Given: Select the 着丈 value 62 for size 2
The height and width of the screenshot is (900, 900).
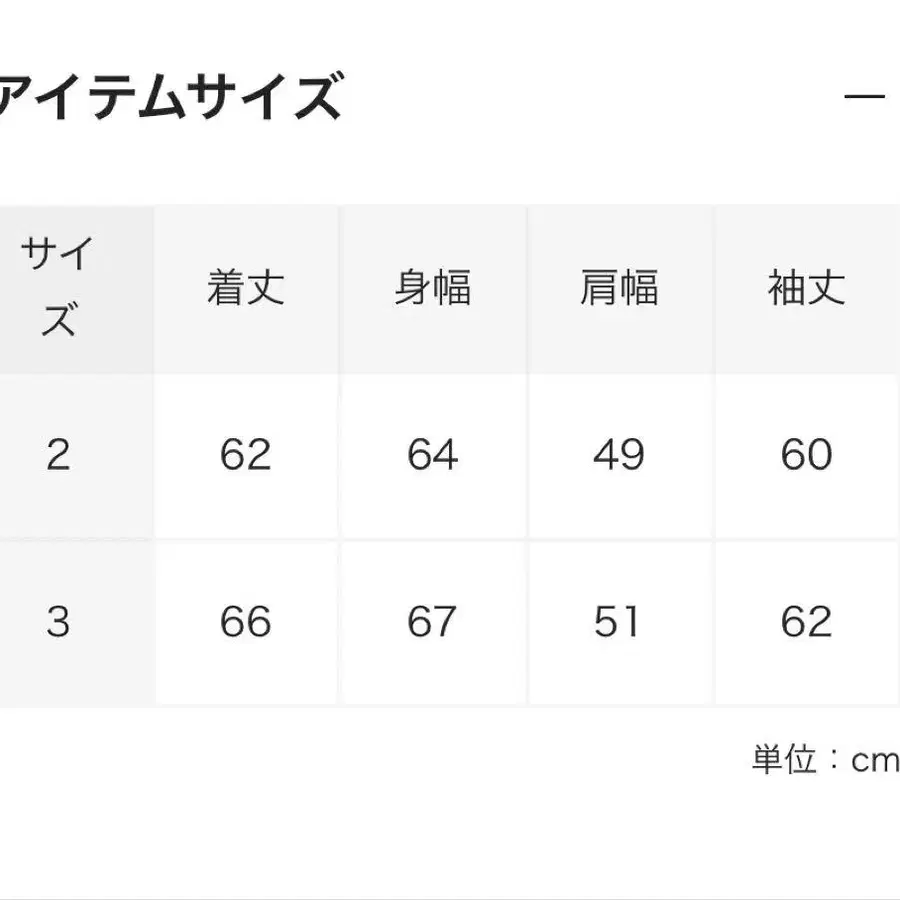Looking at the screenshot, I should point(246,455).
